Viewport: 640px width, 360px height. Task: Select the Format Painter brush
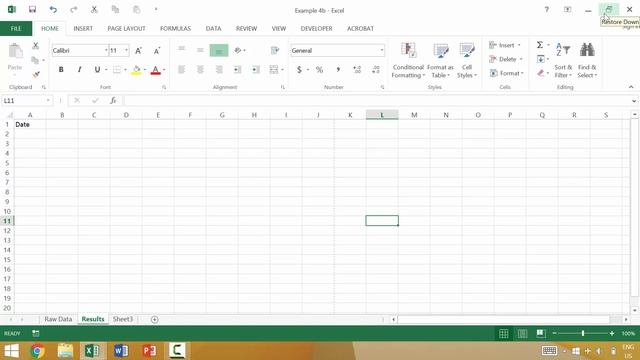click(36, 74)
